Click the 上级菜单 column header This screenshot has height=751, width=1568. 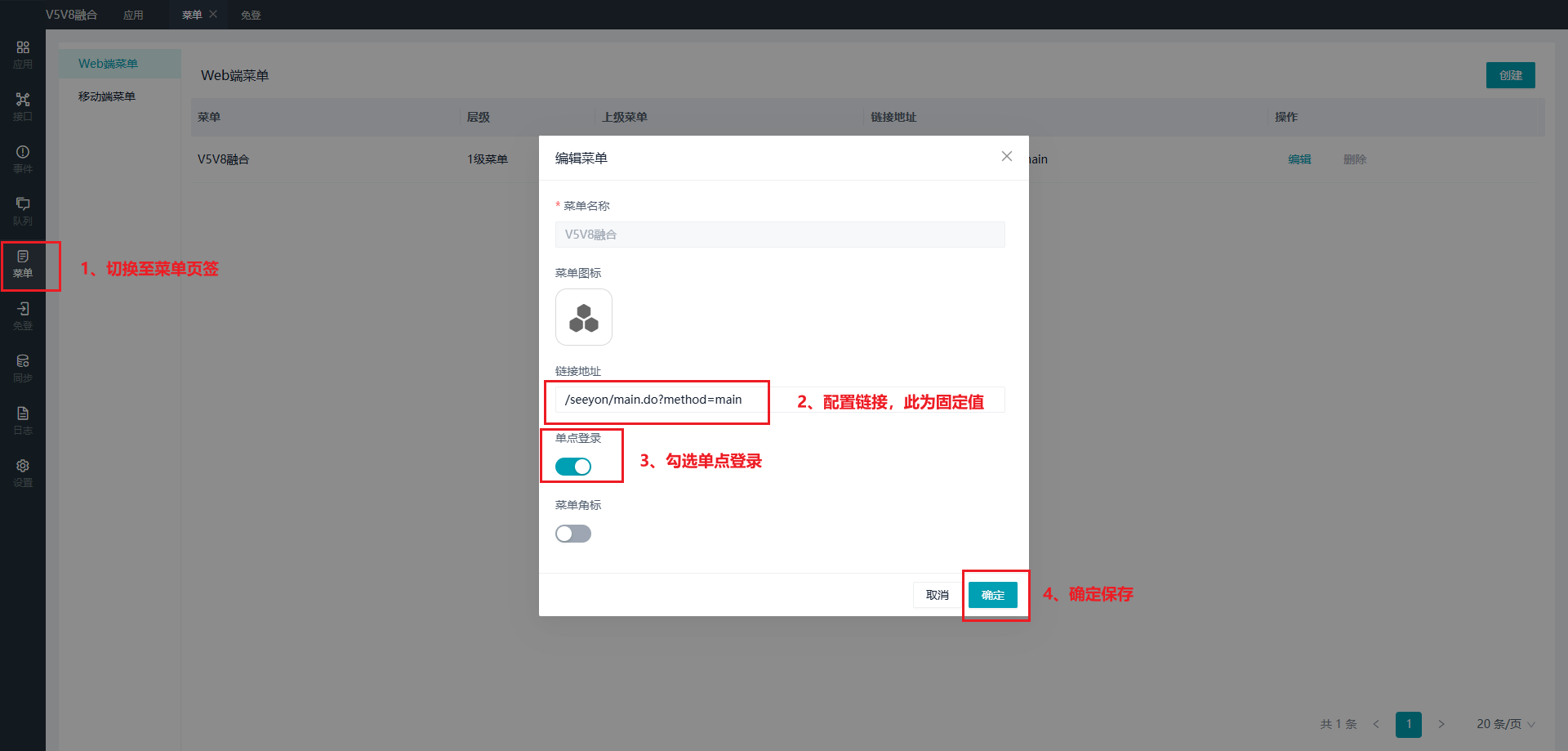pyautogui.click(x=625, y=117)
